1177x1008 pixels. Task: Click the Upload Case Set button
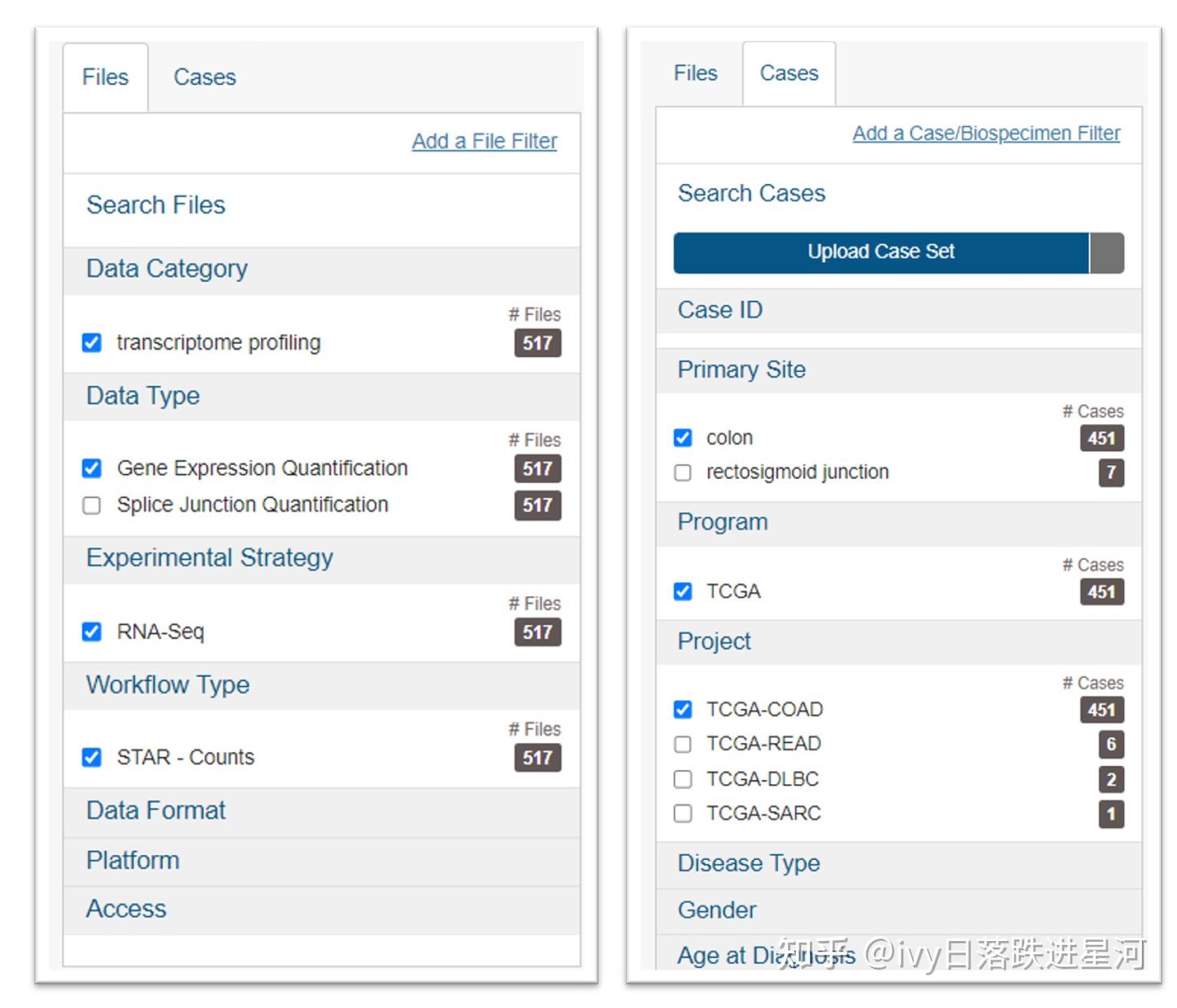pos(881,252)
